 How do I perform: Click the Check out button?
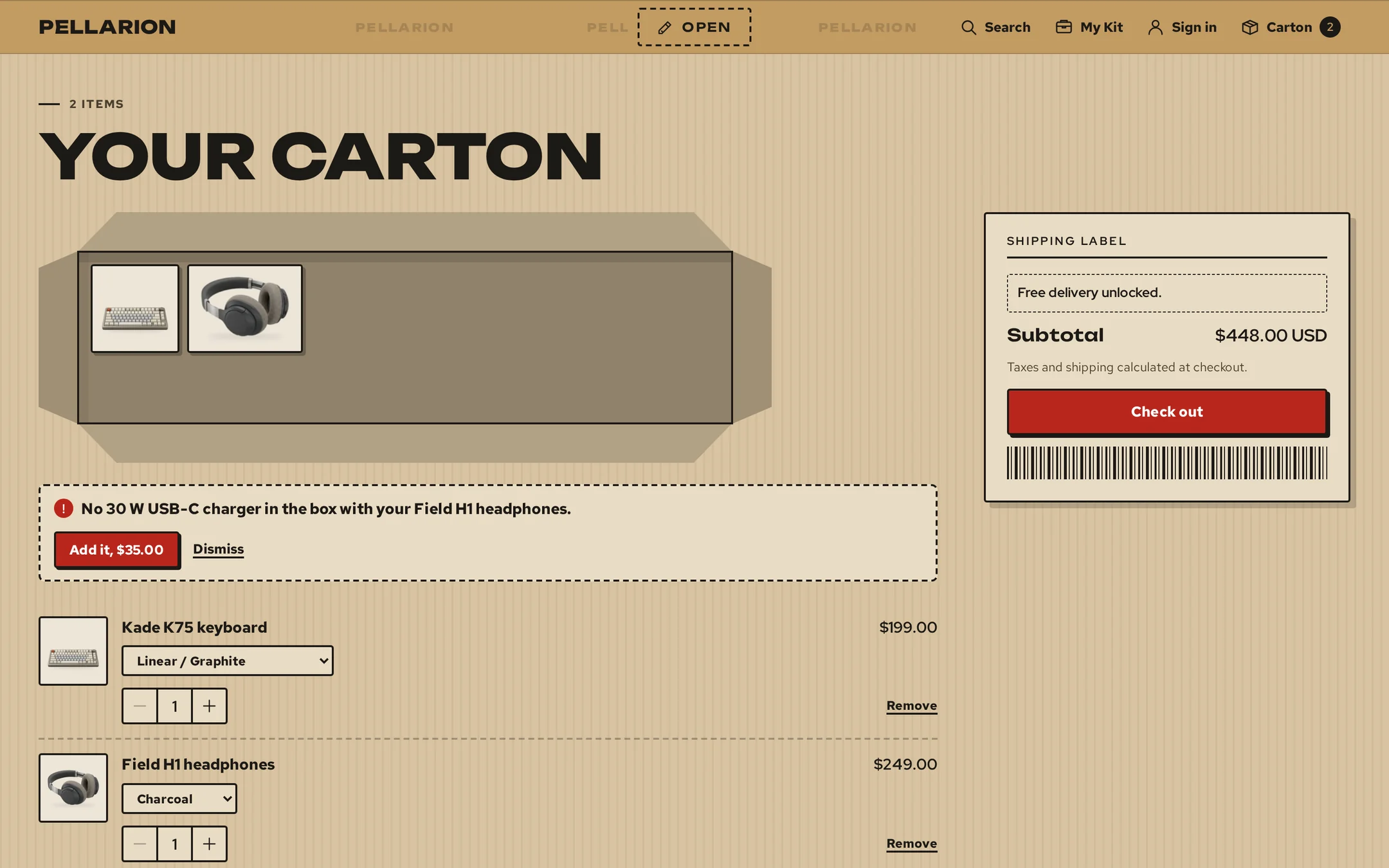click(1167, 411)
